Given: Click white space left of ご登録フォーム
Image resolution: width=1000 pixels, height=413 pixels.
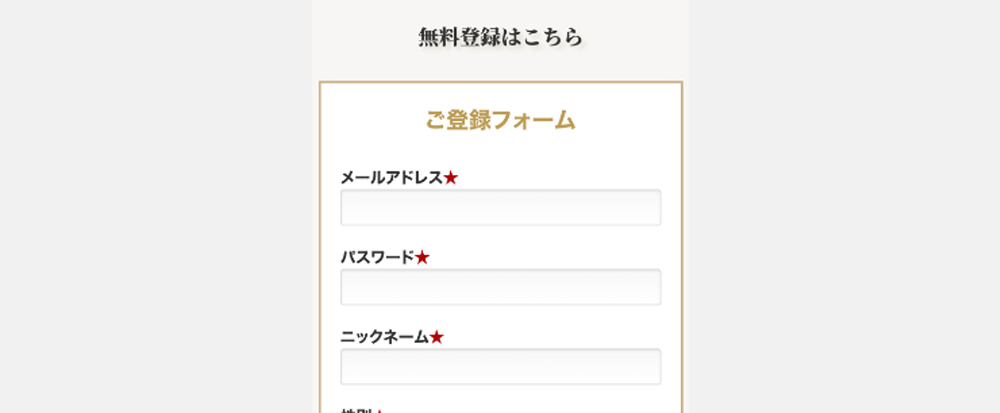Looking at the screenshot, I should 372,121.
